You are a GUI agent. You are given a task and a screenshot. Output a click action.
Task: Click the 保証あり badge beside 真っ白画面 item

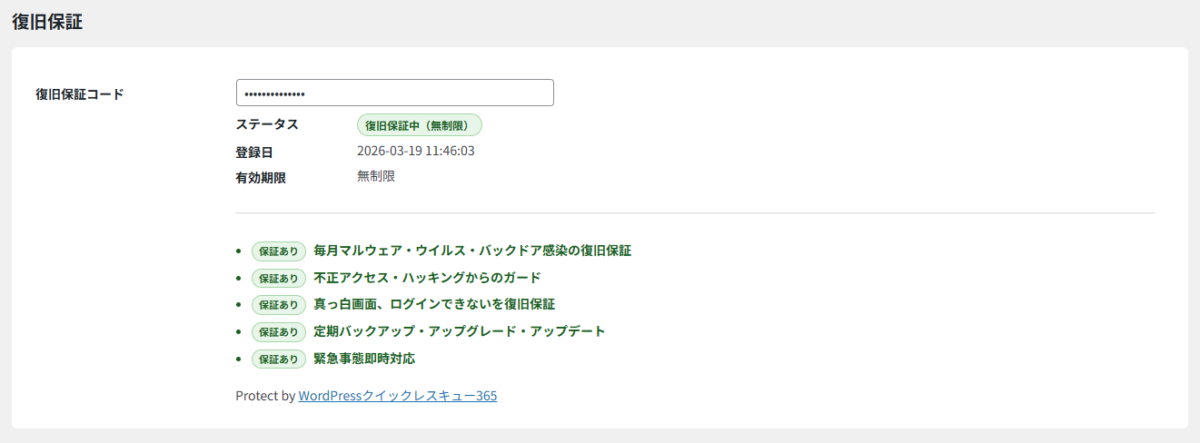pyautogui.click(x=279, y=305)
